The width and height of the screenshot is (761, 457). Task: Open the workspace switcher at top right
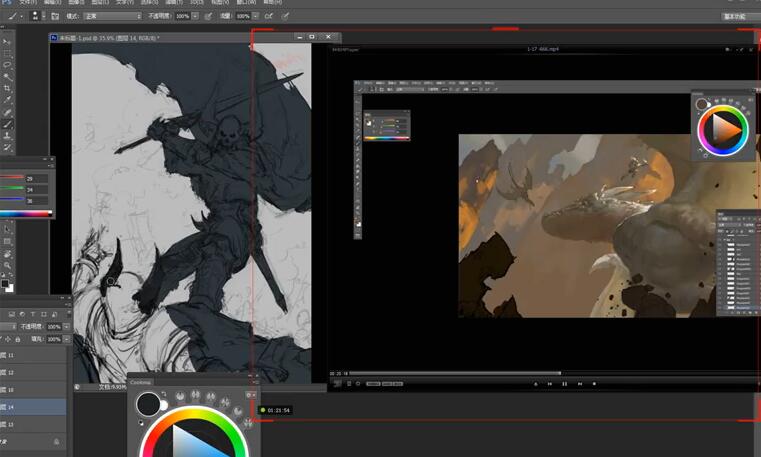tap(741, 16)
